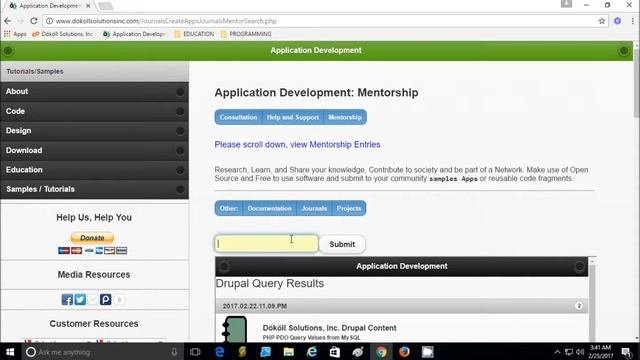Expand the Code sidebar section

pos(94,111)
